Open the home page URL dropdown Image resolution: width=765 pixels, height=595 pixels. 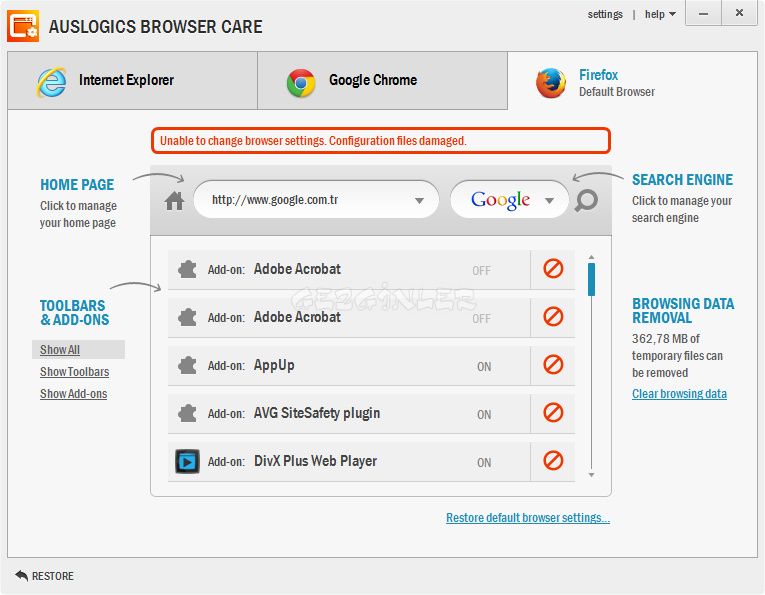[x=420, y=201]
